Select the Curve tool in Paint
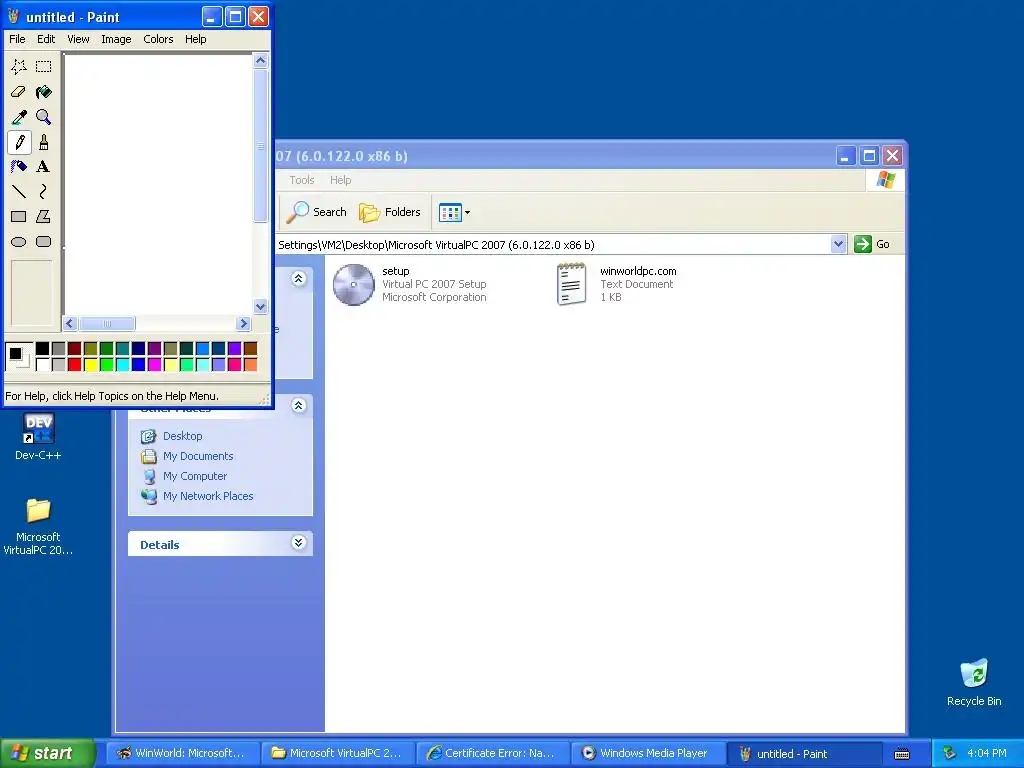Viewport: 1024px width, 768px height. pos(44,191)
